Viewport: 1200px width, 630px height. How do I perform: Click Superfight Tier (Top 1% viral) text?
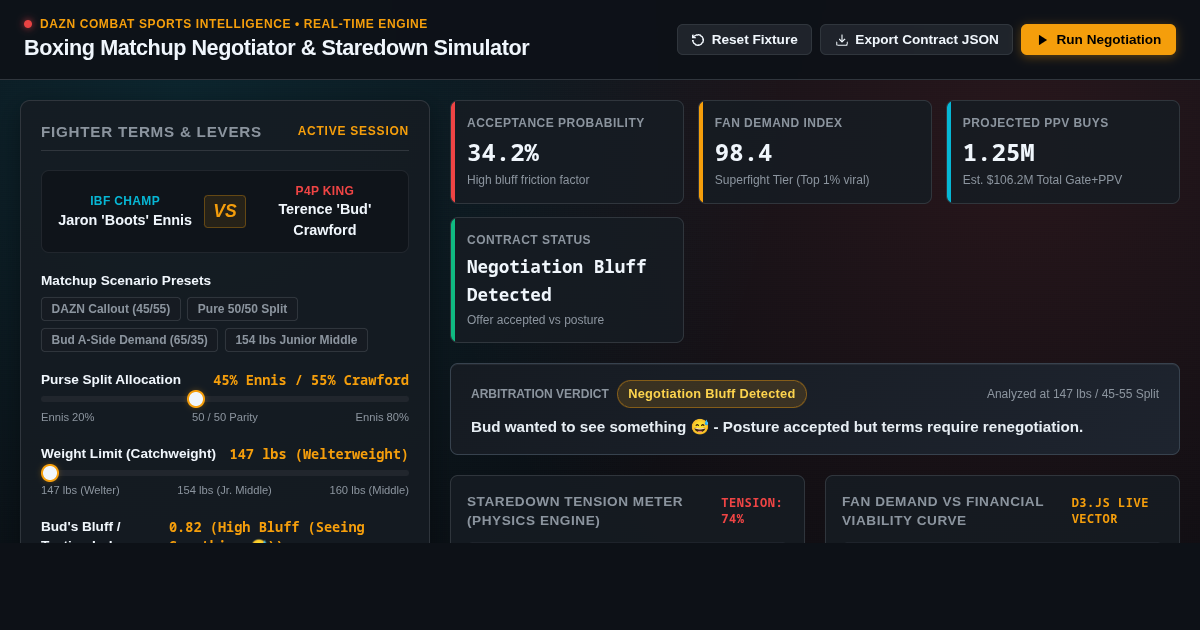click(x=792, y=180)
